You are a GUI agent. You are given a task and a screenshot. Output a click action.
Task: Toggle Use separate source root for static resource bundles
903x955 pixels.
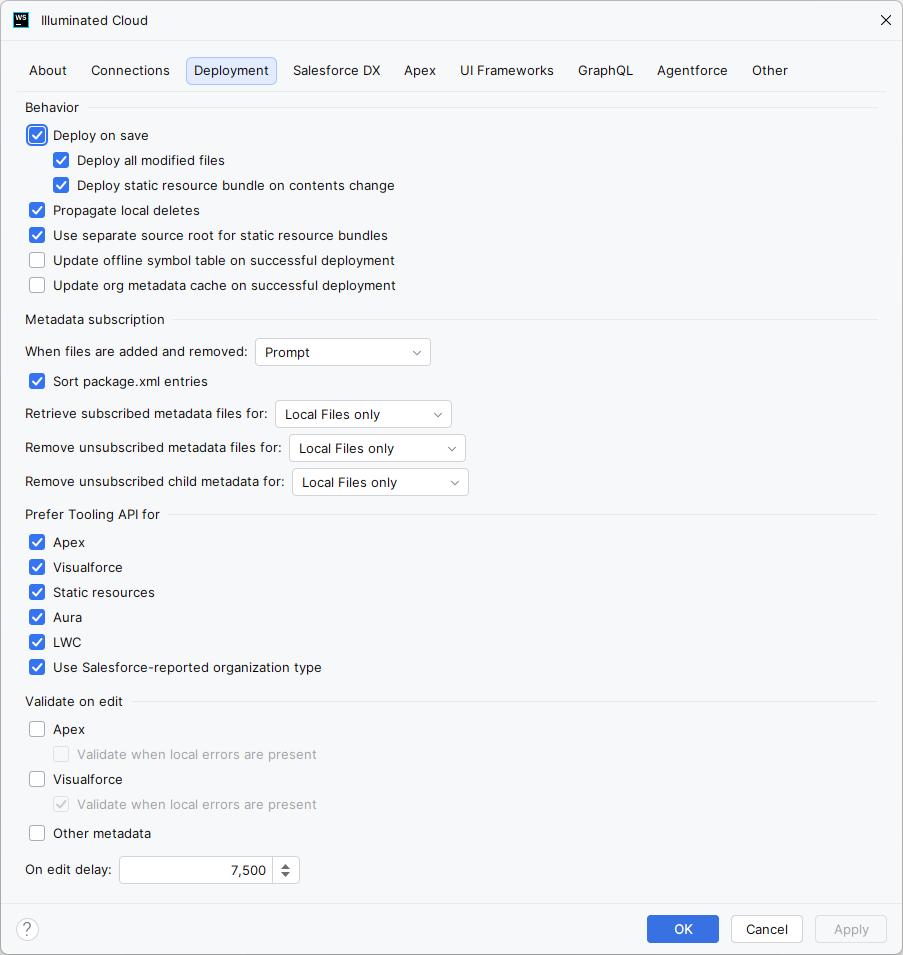[x=37, y=235]
